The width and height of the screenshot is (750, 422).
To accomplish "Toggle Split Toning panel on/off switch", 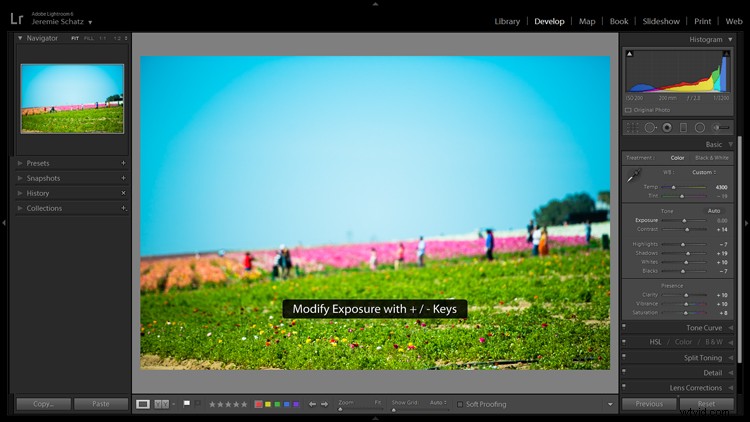I will 624,357.
